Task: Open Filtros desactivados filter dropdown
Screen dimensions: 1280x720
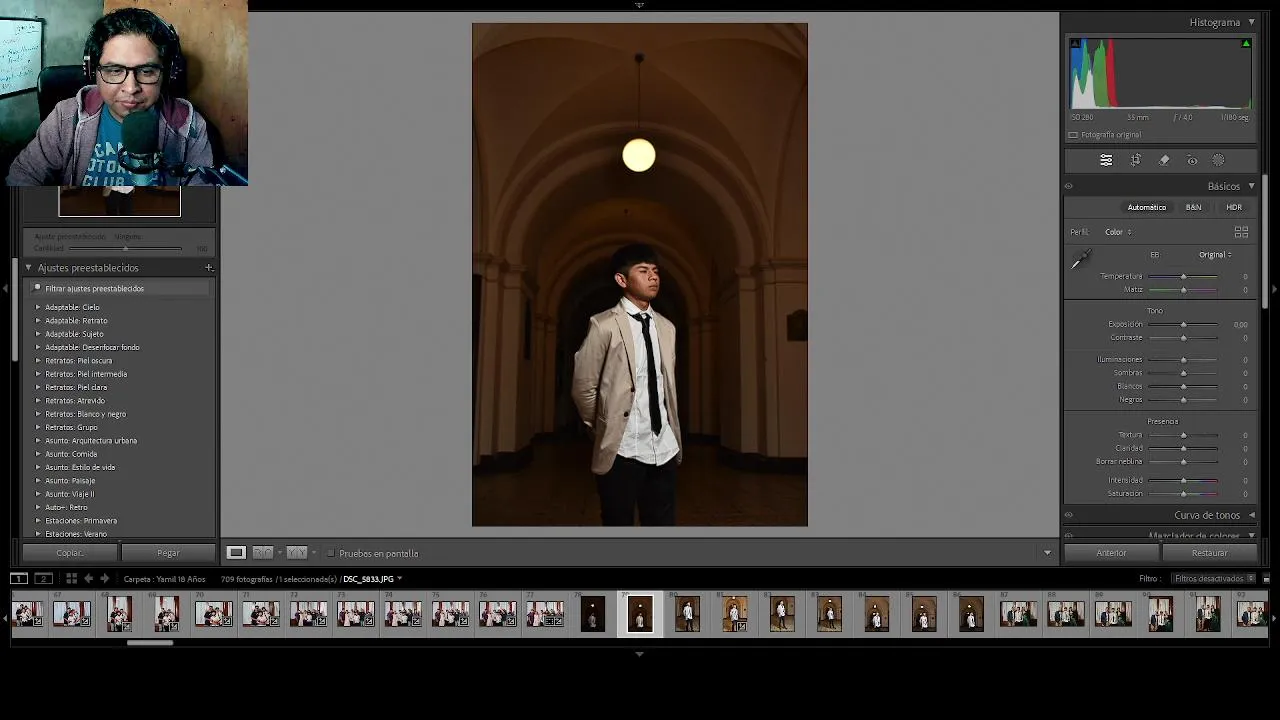Action: pyautogui.click(x=1214, y=579)
